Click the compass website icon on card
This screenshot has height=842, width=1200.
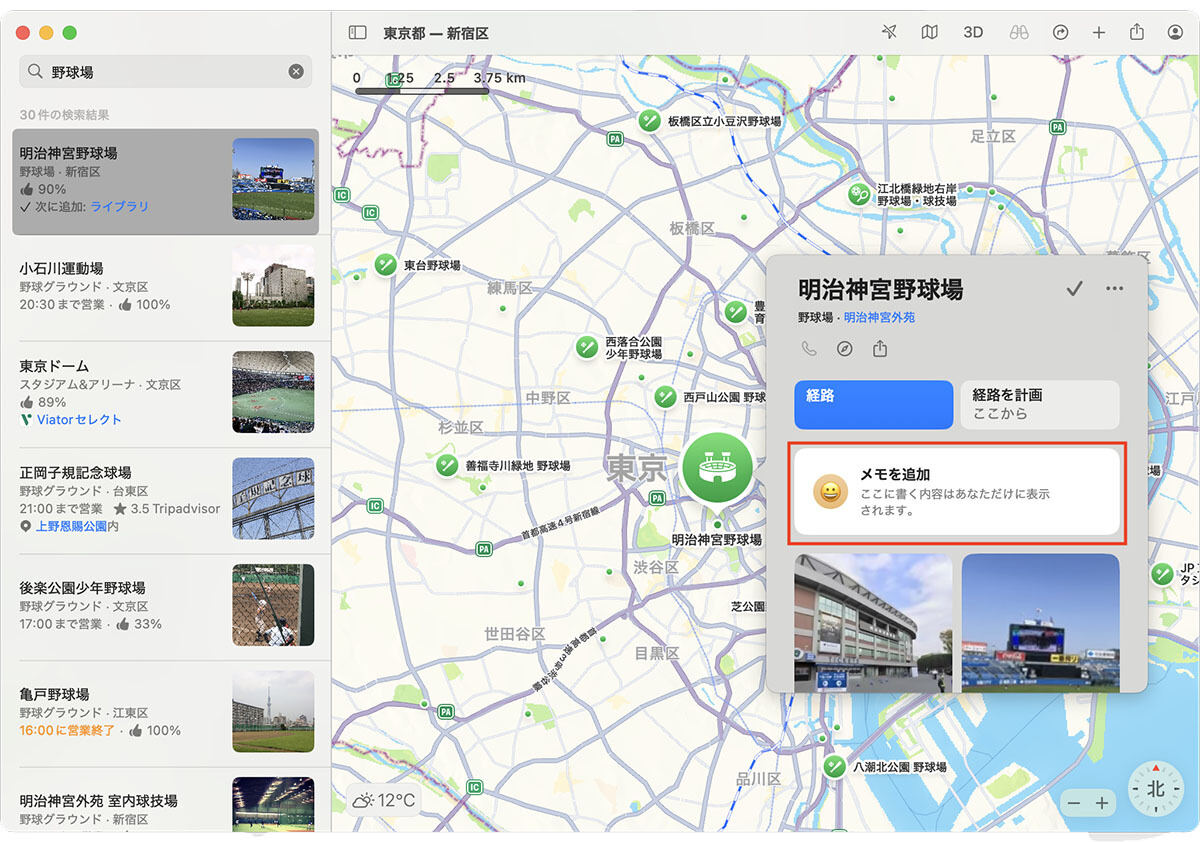[845, 349]
